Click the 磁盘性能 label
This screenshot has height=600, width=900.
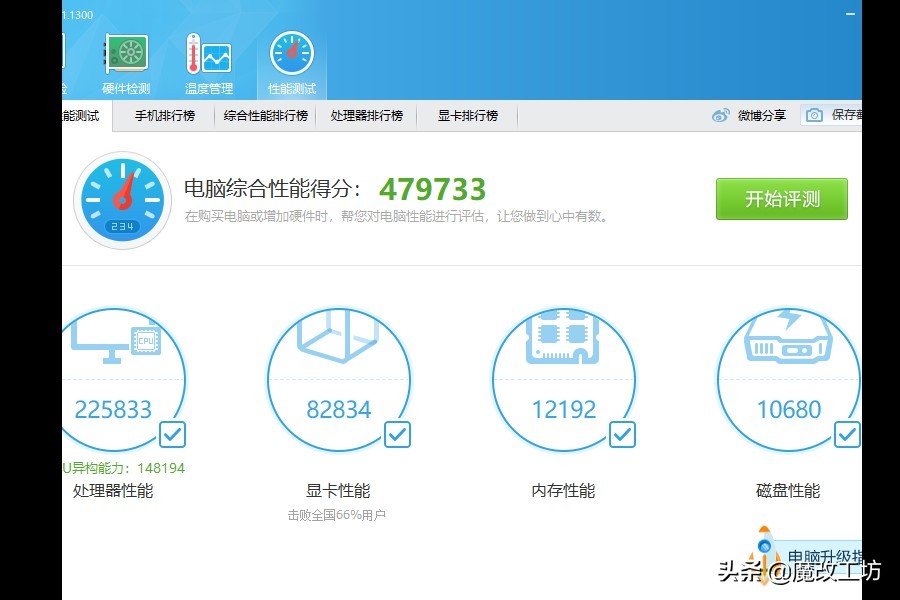point(788,491)
